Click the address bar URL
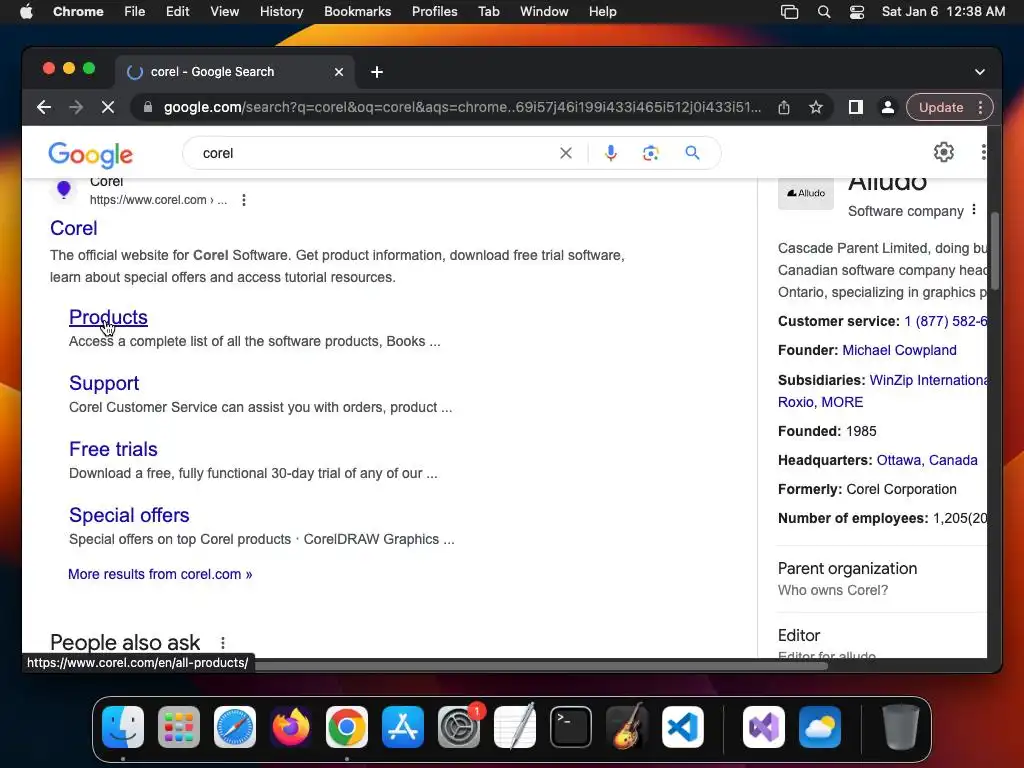The height and width of the screenshot is (768, 1024). tap(462, 107)
